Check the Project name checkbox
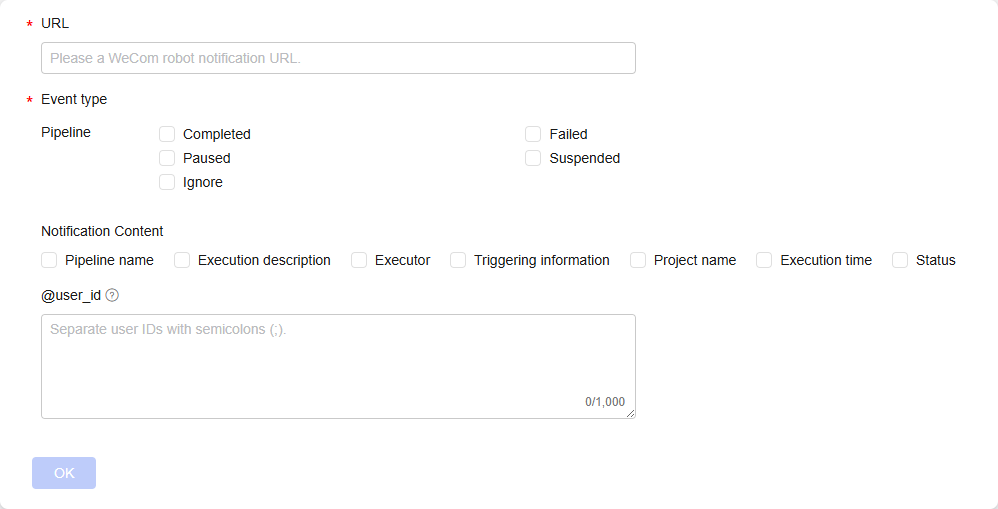Image resolution: width=998 pixels, height=509 pixels. click(638, 260)
